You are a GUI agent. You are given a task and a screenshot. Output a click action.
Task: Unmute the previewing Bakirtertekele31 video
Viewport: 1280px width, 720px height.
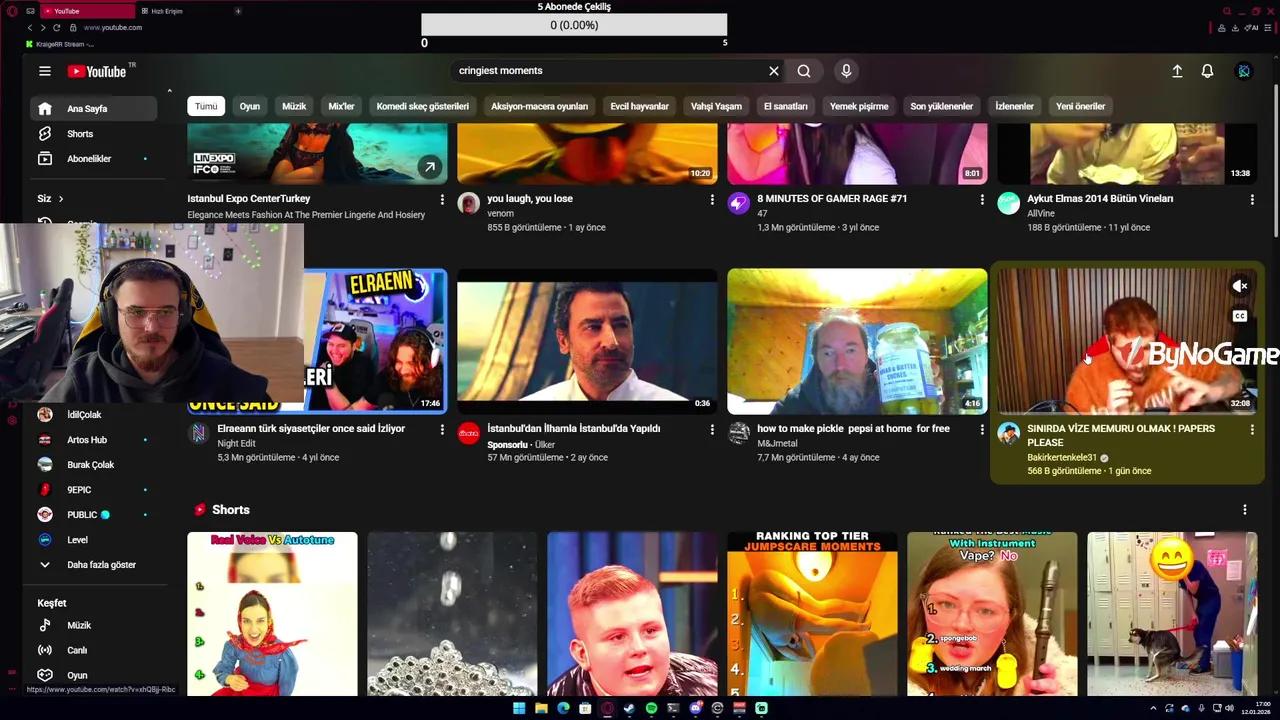click(x=1240, y=287)
